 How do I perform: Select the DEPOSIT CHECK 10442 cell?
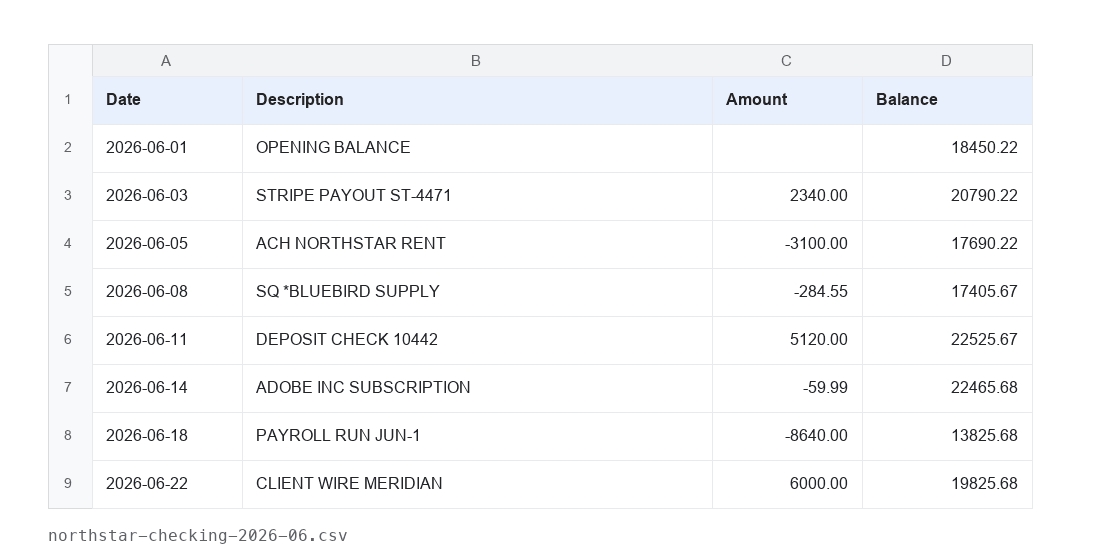point(477,340)
